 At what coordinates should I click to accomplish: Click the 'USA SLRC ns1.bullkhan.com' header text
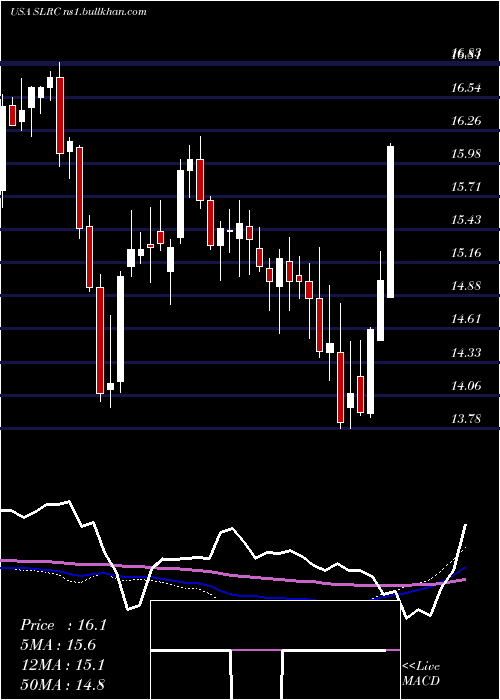[78, 12]
